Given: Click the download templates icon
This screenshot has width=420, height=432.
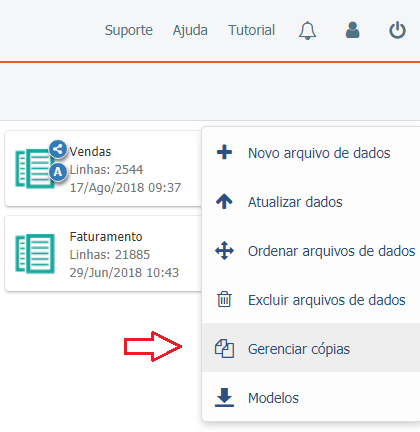Looking at the screenshot, I should [x=224, y=397].
